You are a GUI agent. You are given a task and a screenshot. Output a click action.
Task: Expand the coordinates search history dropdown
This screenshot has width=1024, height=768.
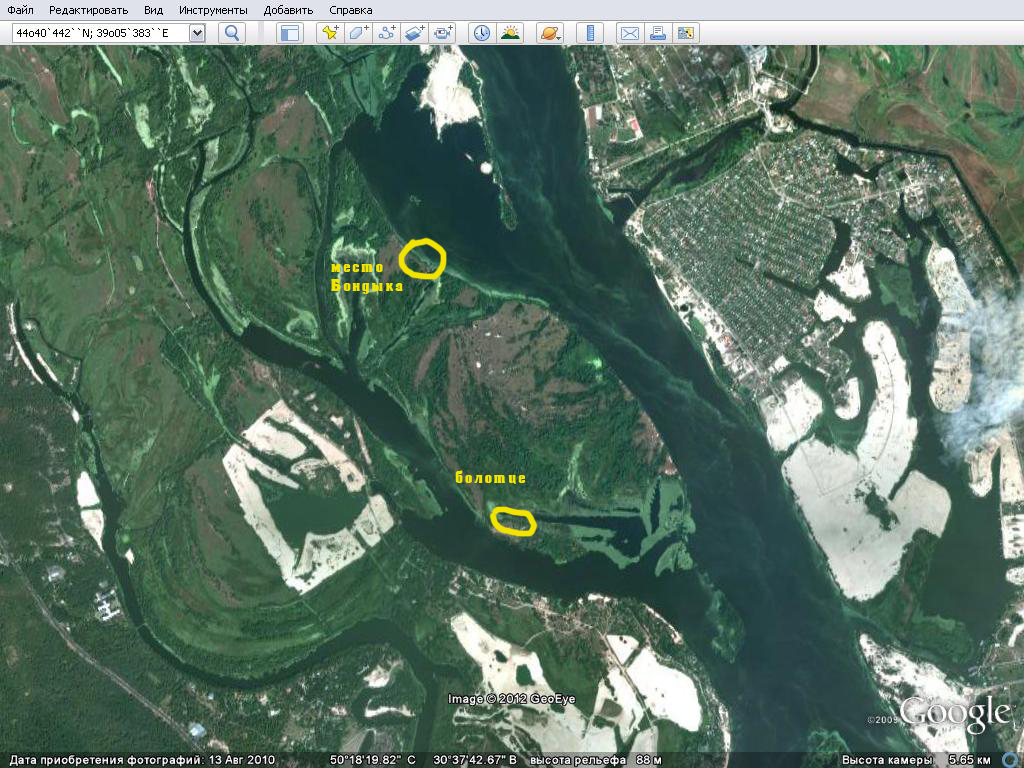point(196,33)
